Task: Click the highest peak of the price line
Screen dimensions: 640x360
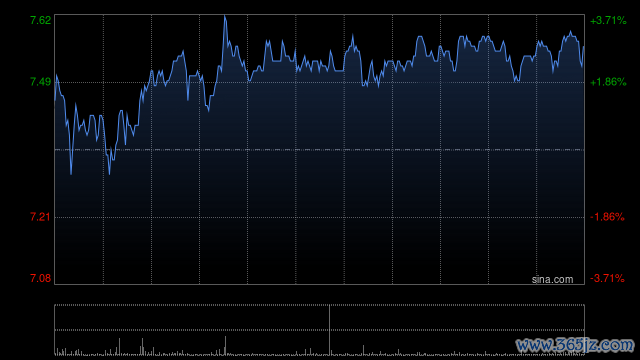Action: click(x=225, y=16)
